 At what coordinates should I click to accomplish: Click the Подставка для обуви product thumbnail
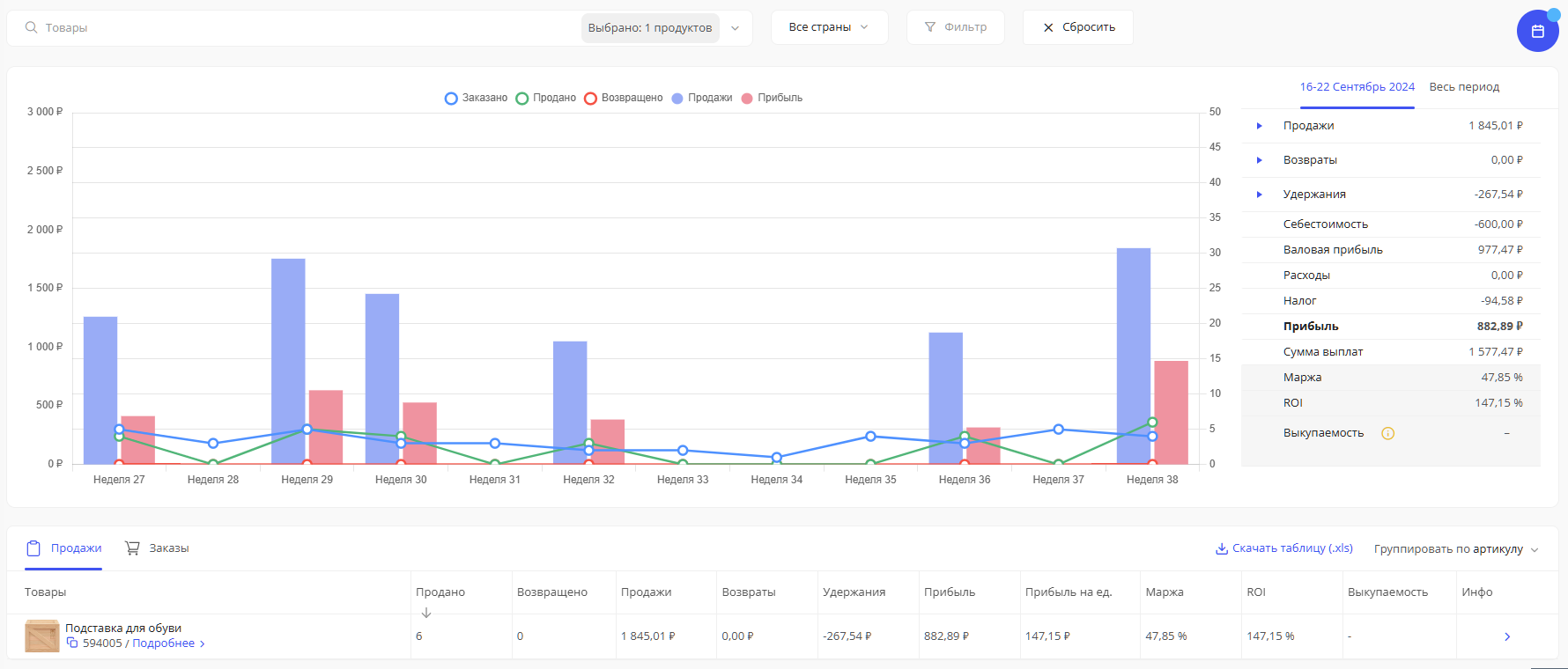[41, 636]
